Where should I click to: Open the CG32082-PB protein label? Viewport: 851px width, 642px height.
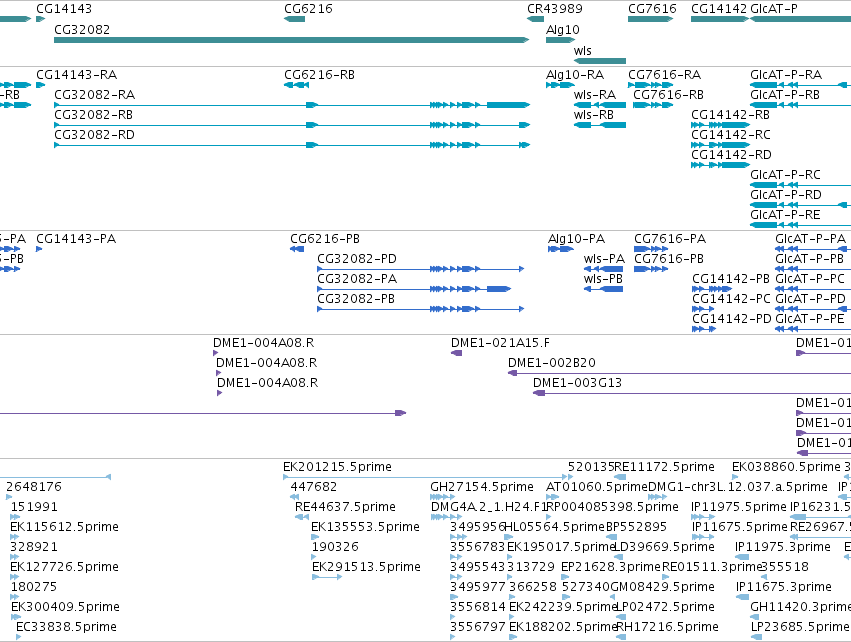[x=356, y=300]
